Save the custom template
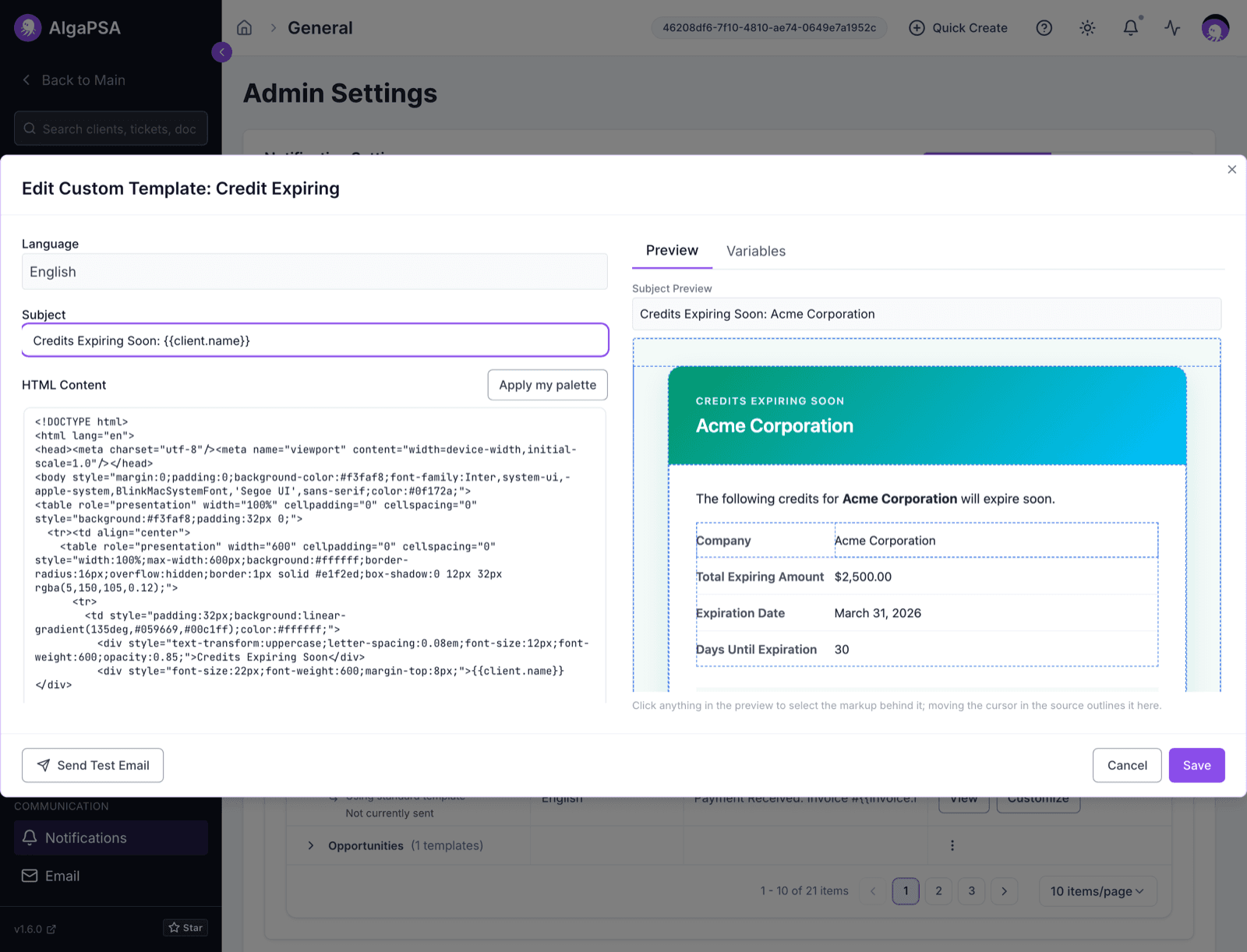Viewport: 1247px width, 952px height. [x=1197, y=766]
